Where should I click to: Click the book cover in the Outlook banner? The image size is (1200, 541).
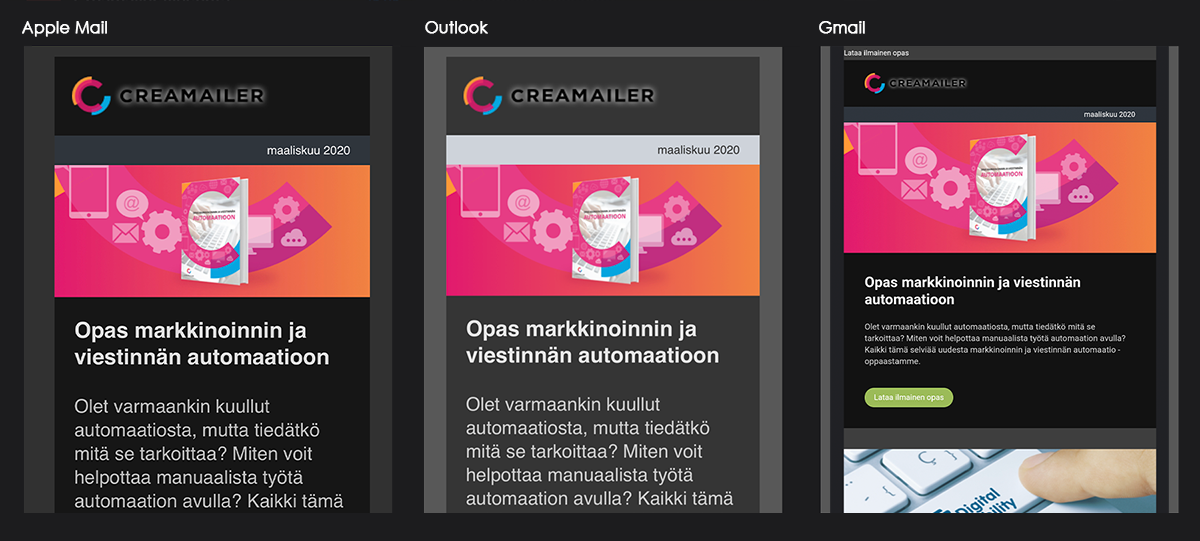click(606, 231)
